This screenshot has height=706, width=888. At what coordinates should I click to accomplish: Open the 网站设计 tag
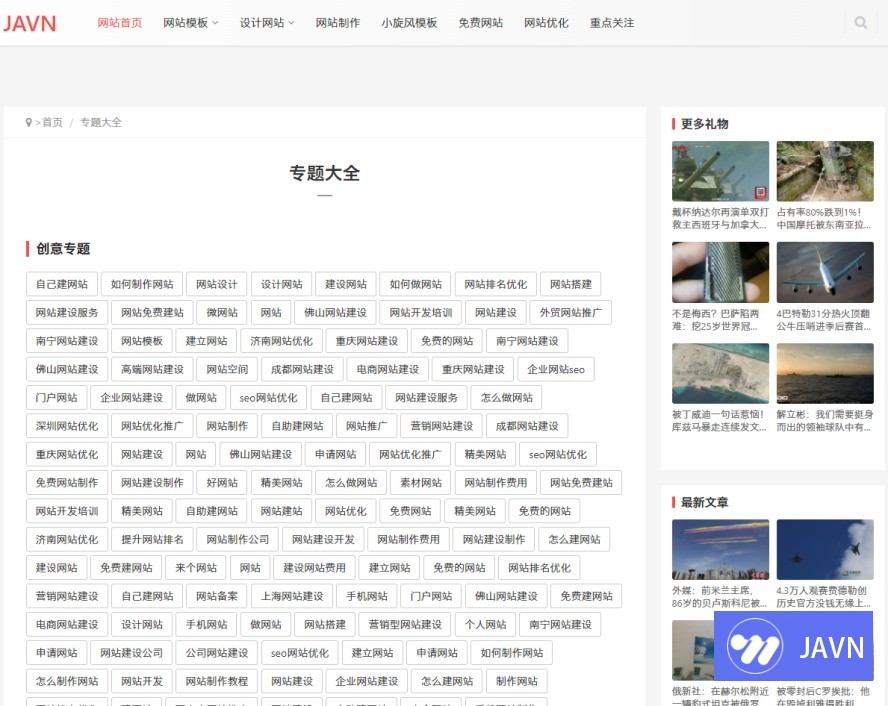coord(216,284)
